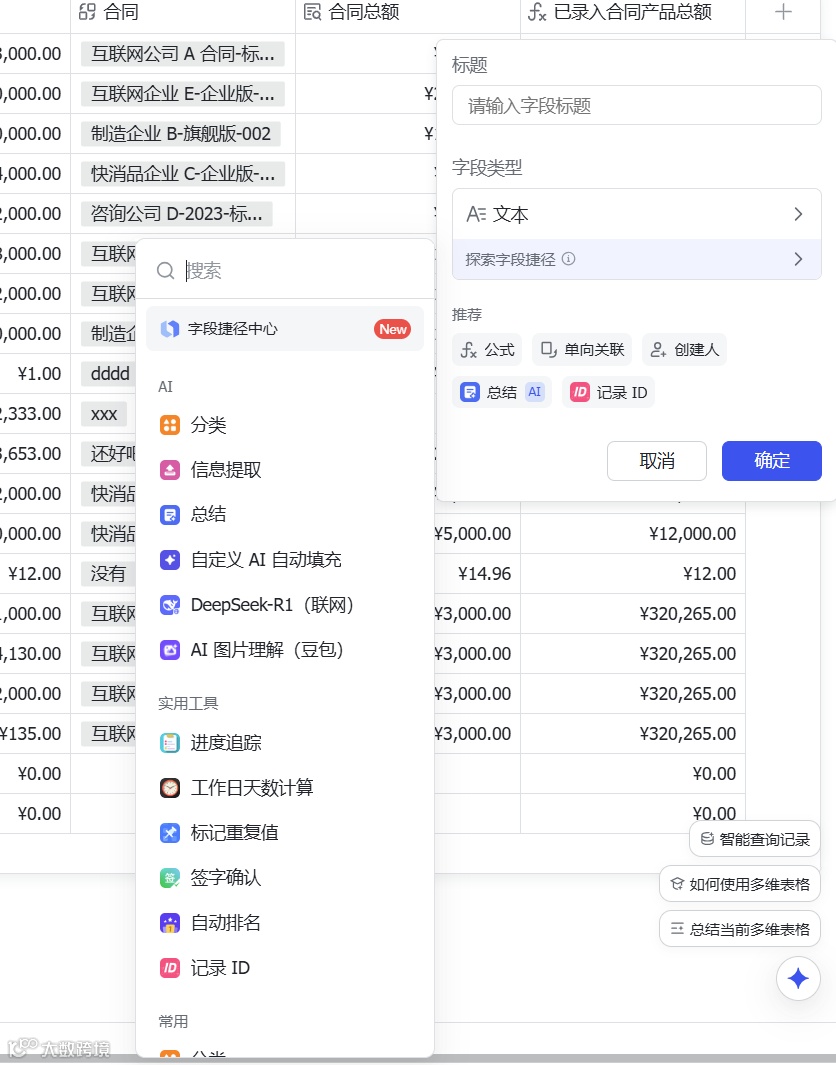Click the 标记重复值 icon
The height and width of the screenshot is (1065, 836).
click(x=170, y=833)
